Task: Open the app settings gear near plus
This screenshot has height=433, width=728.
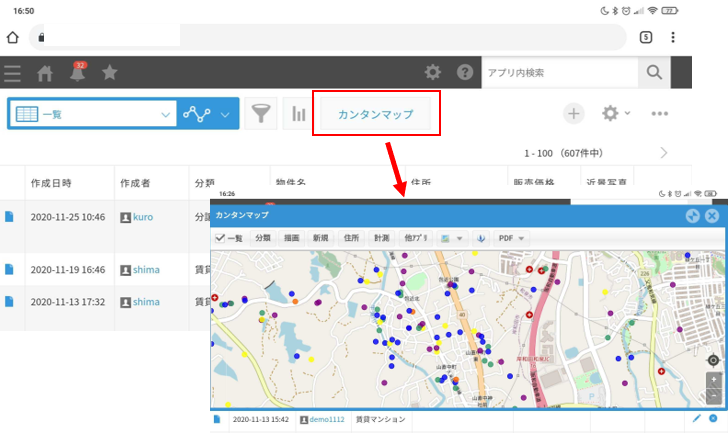Action: click(x=610, y=113)
